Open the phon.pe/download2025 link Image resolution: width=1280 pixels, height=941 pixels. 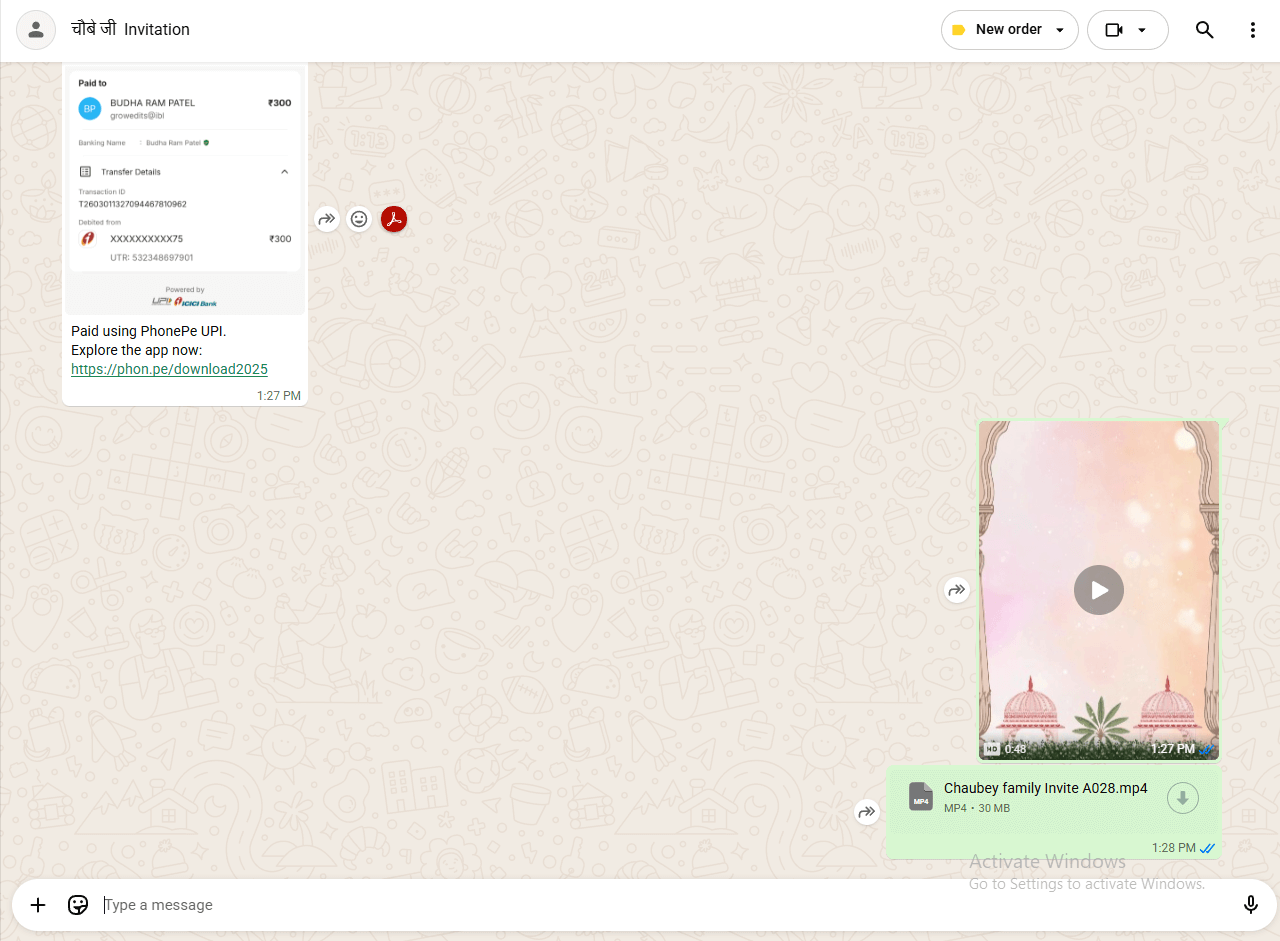[169, 369]
